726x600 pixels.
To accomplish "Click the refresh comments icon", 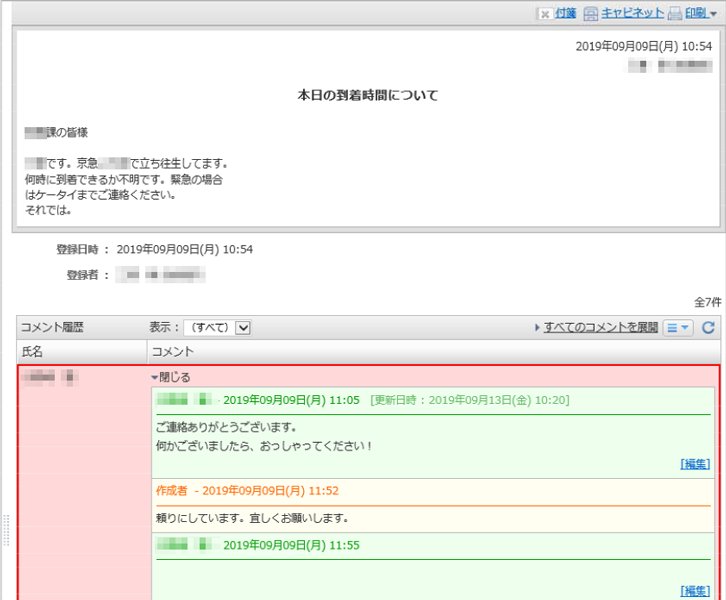I will pos(709,327).
